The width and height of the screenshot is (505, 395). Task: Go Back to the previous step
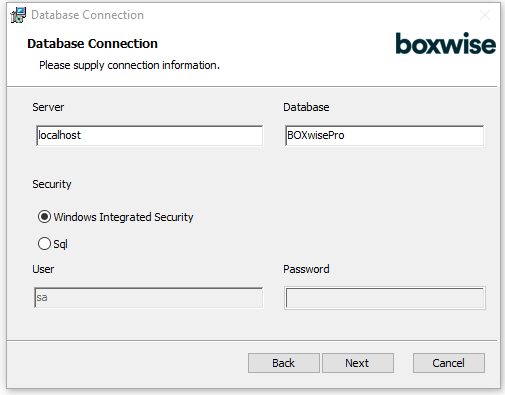[284, 363]
